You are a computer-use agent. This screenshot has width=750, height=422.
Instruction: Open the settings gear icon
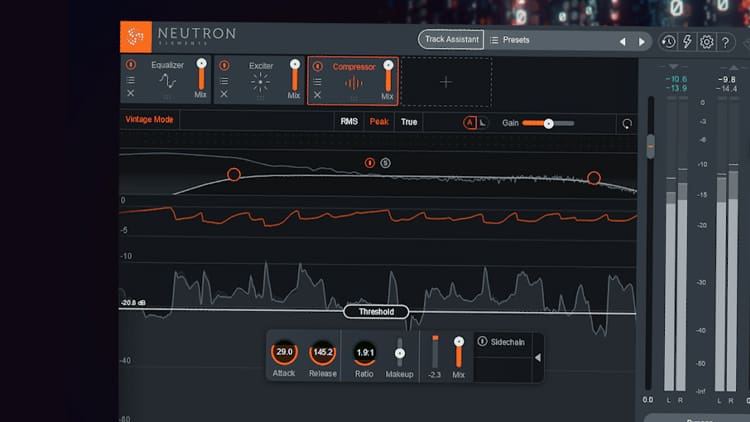pyautogui.click(x=707, y=41)
